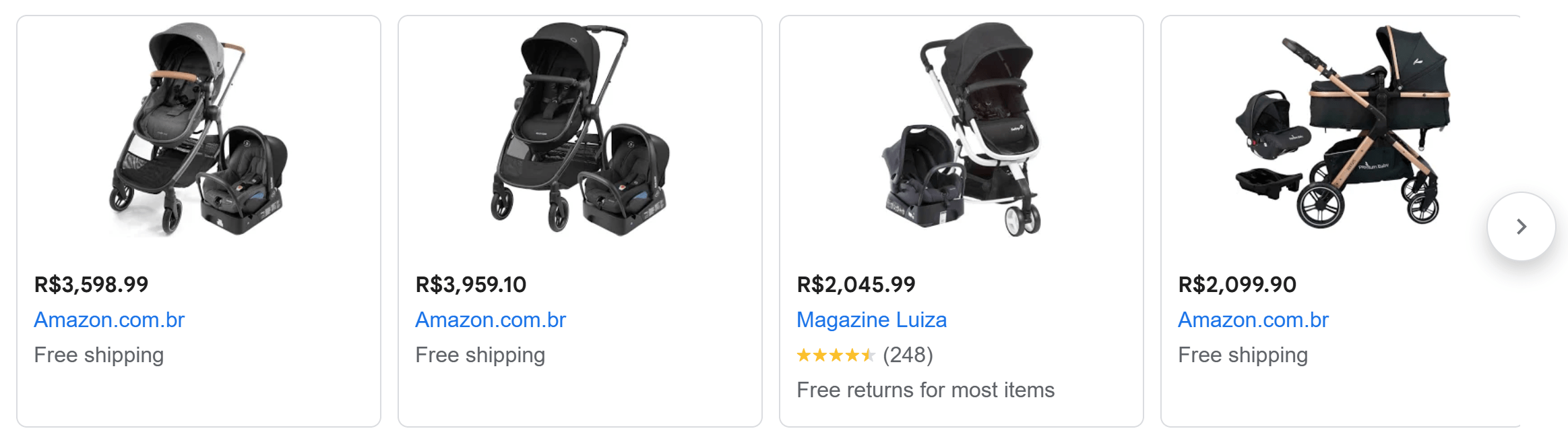Image resolution: width=1568 pixels, height=433 pixels.
Task: Click "Free returns for most items" text
Action: pyautogui.click(x=925, y=390)
